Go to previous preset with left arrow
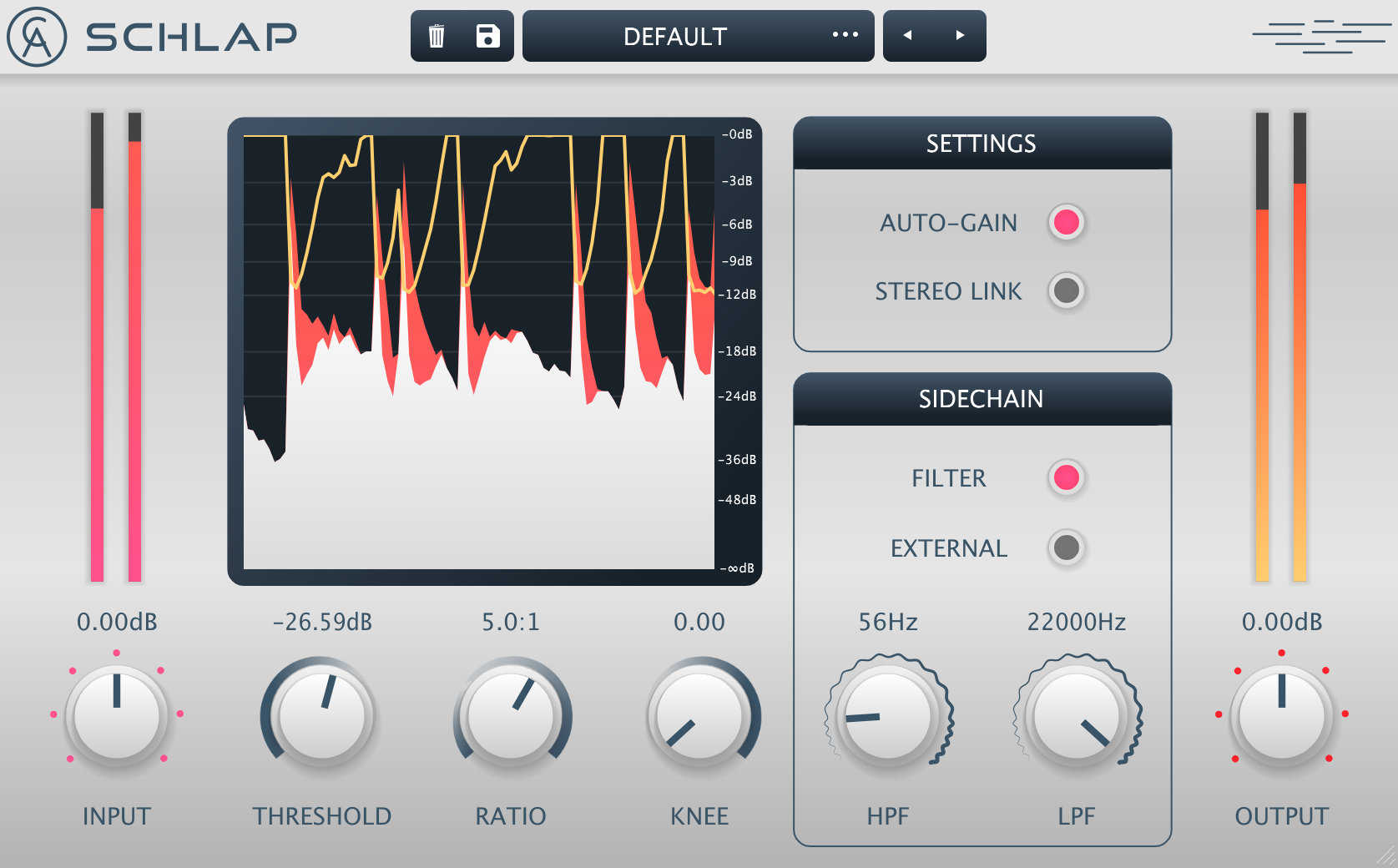This screenshot has width=1398, height=868. point(910,35)
